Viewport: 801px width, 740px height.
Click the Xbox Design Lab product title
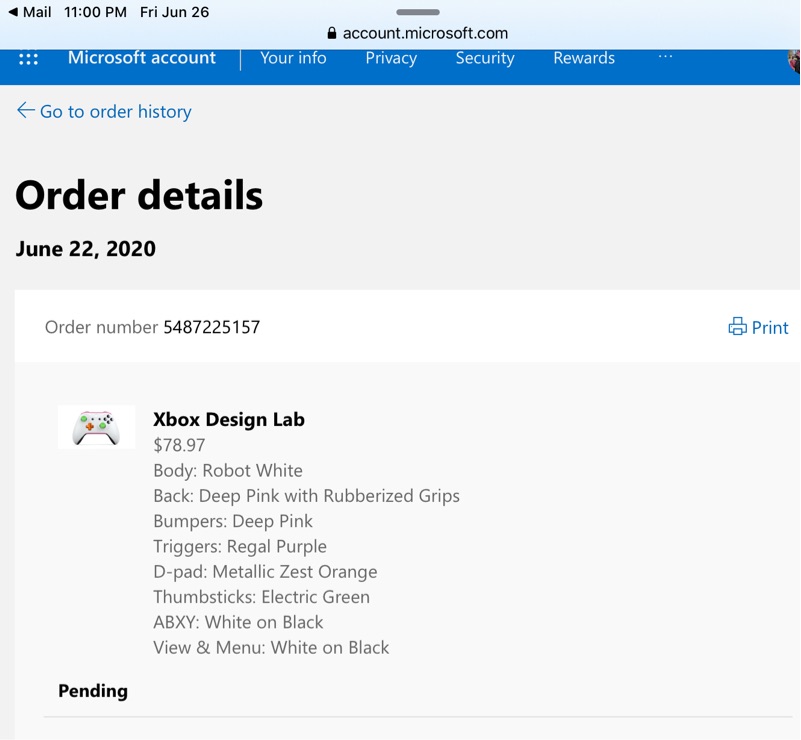(x=229, y=420)
